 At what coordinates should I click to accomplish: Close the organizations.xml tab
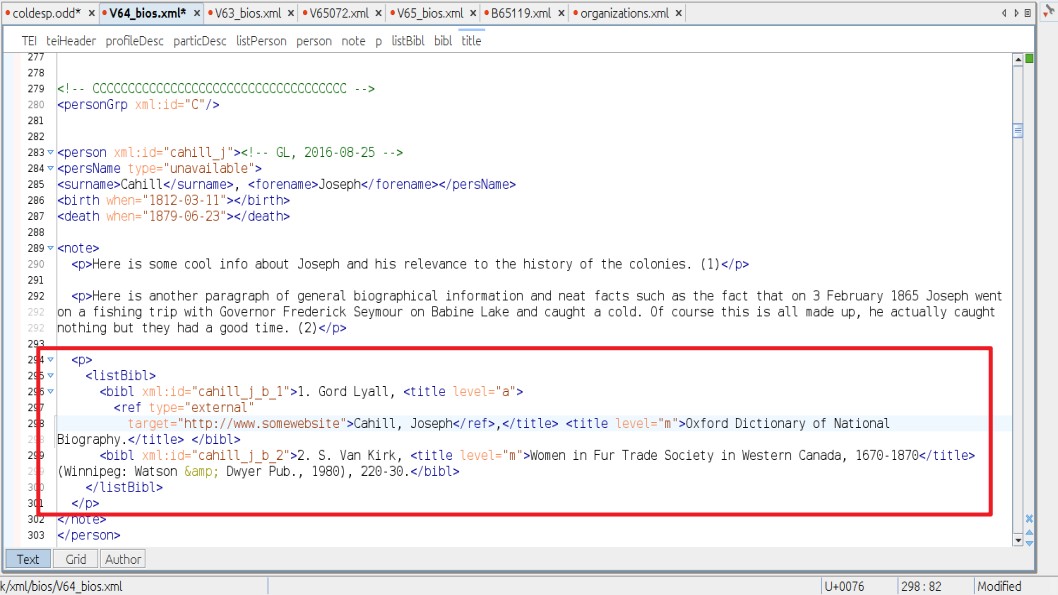pos(679,14)
